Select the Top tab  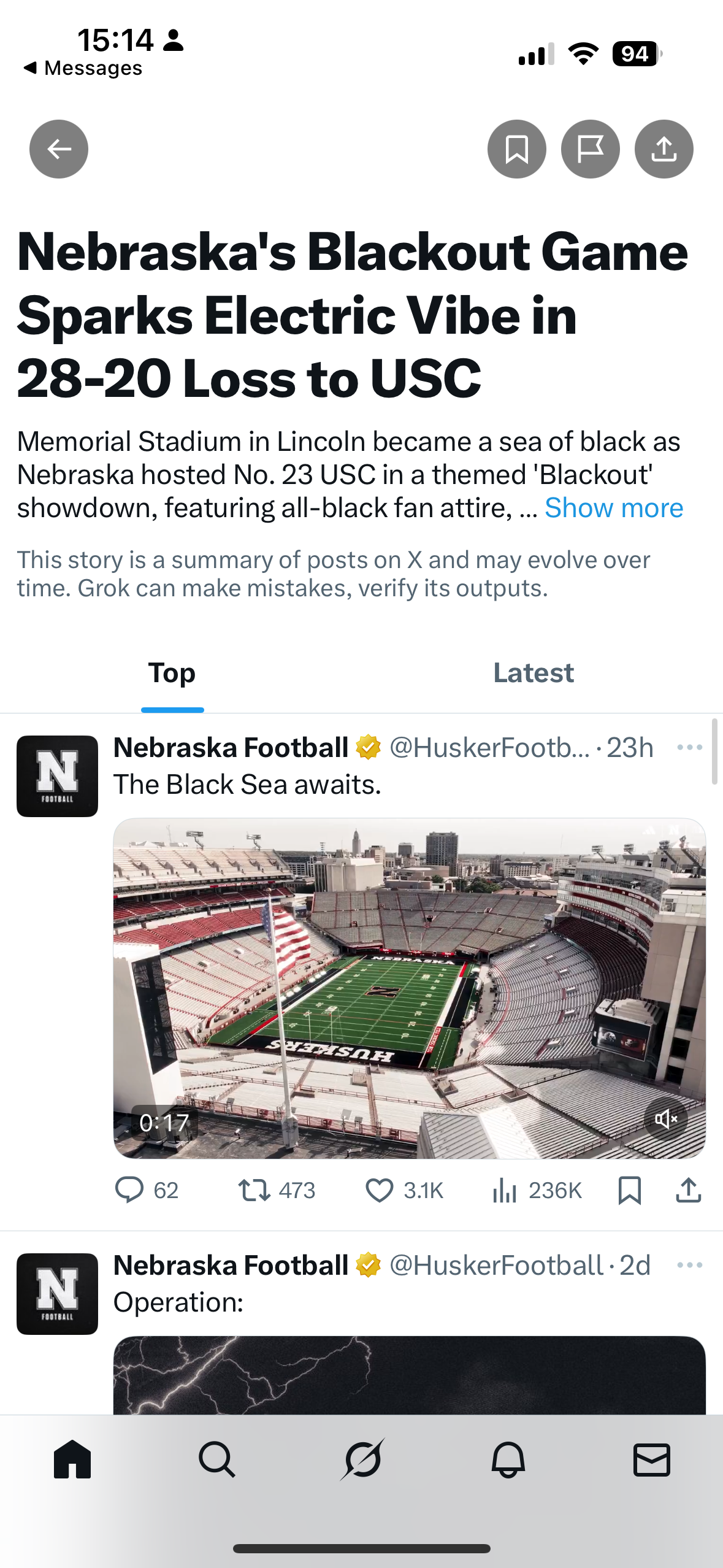pyautogui.click(x=172, y=673)
